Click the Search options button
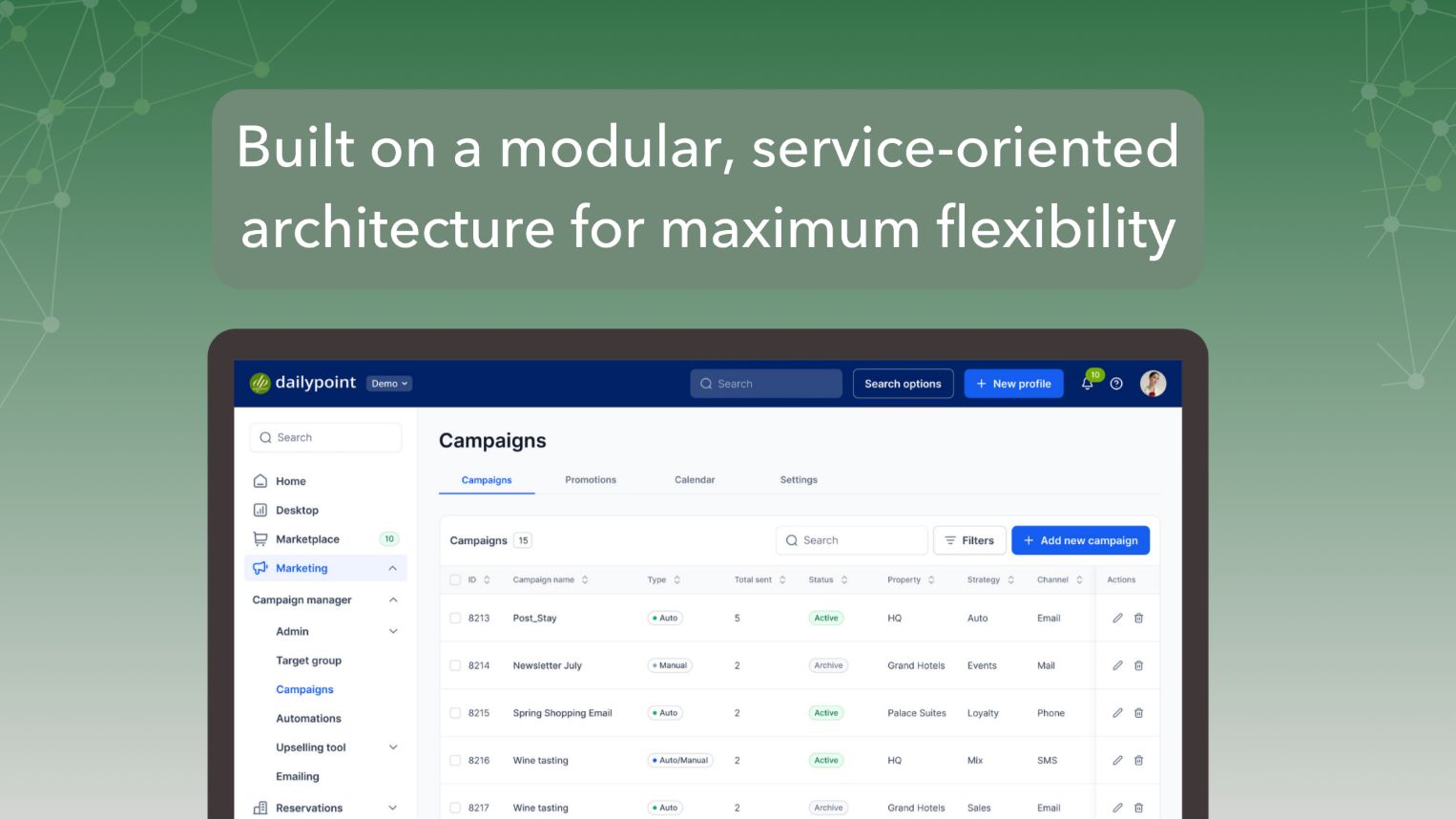 (x=903, y=384)
